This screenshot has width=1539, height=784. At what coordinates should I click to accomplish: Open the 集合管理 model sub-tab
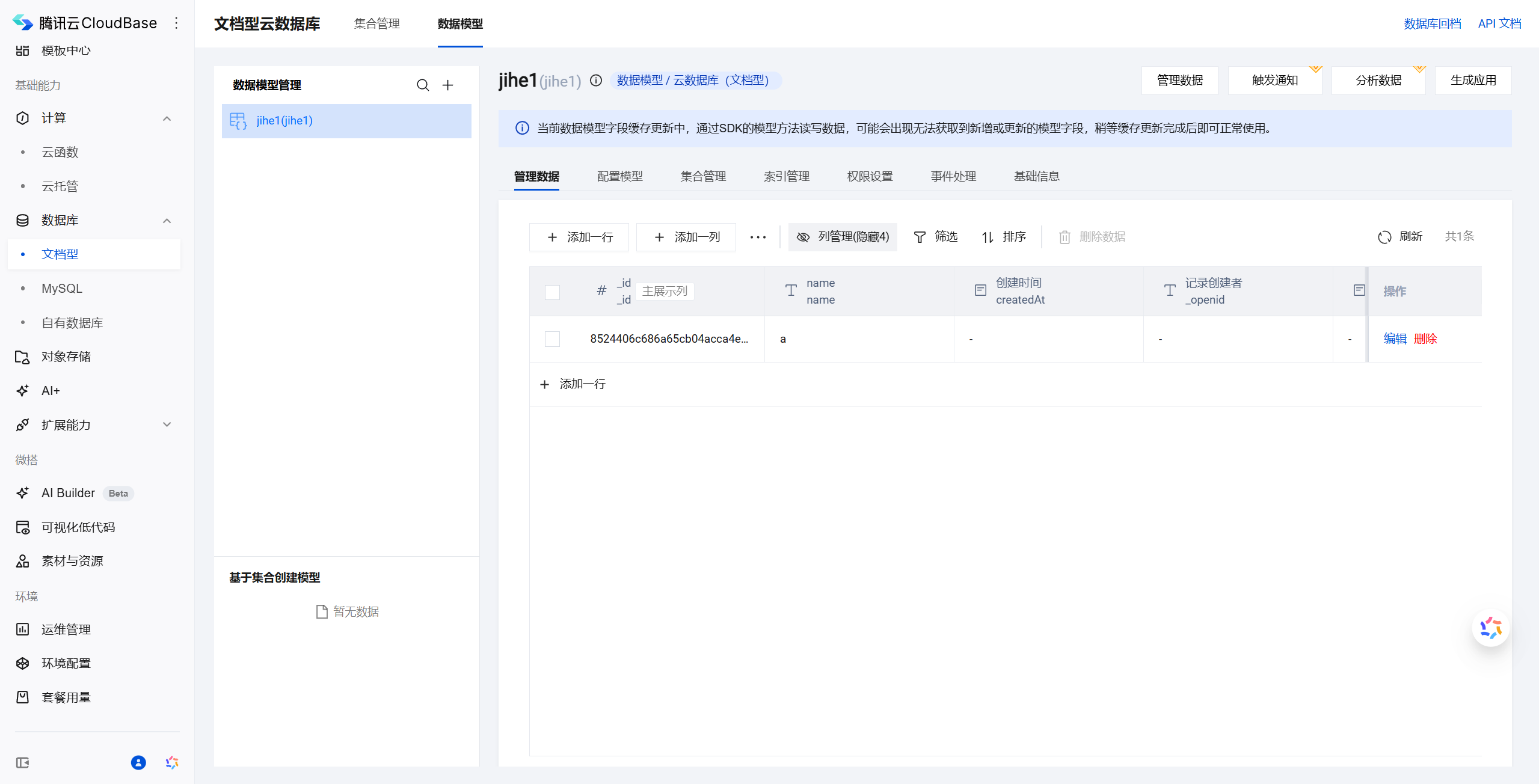pyautogui.click(x=703, y=176)
